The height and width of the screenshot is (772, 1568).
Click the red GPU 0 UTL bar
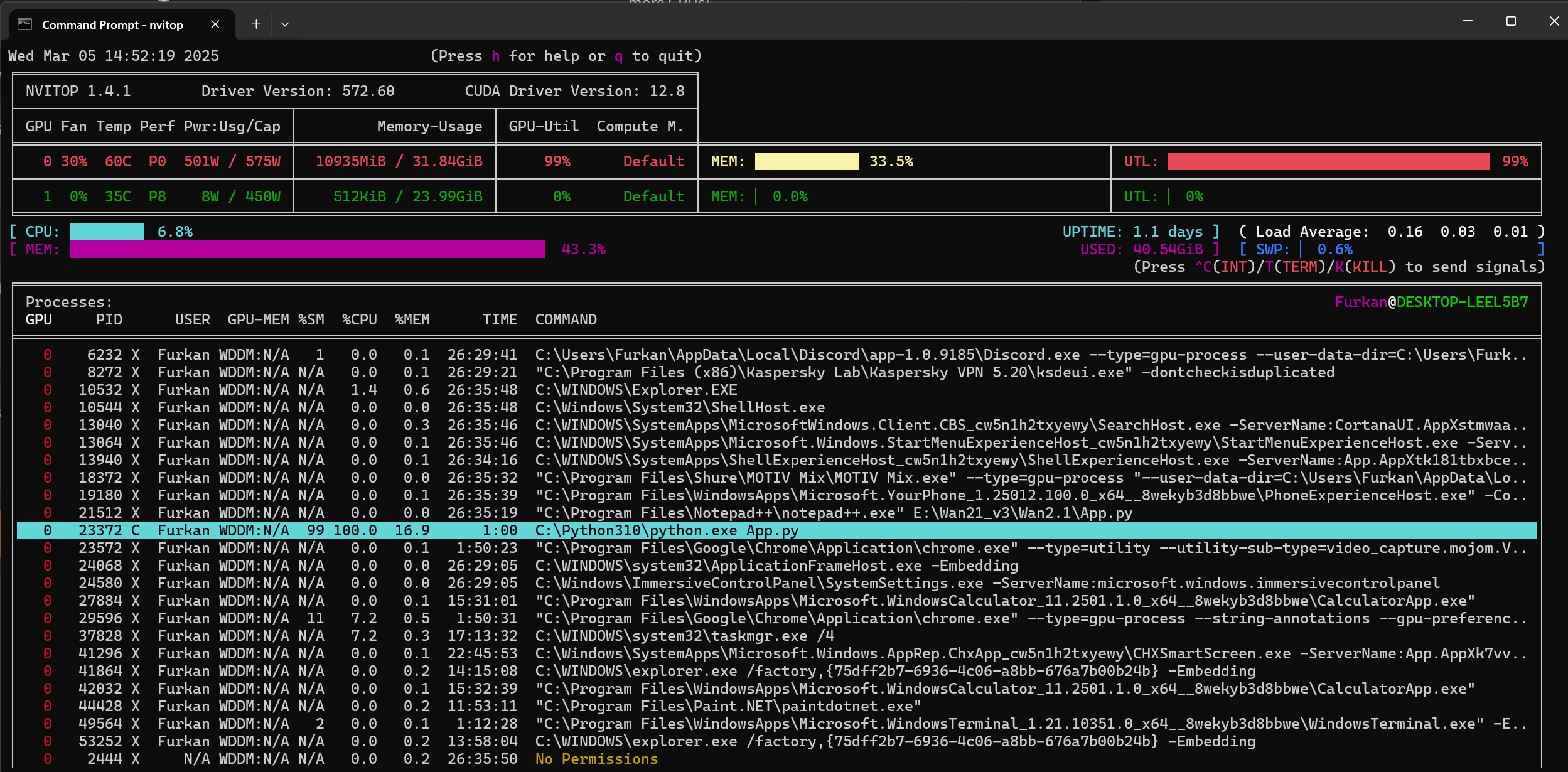pyautogui.click(x=1328, y=161)
